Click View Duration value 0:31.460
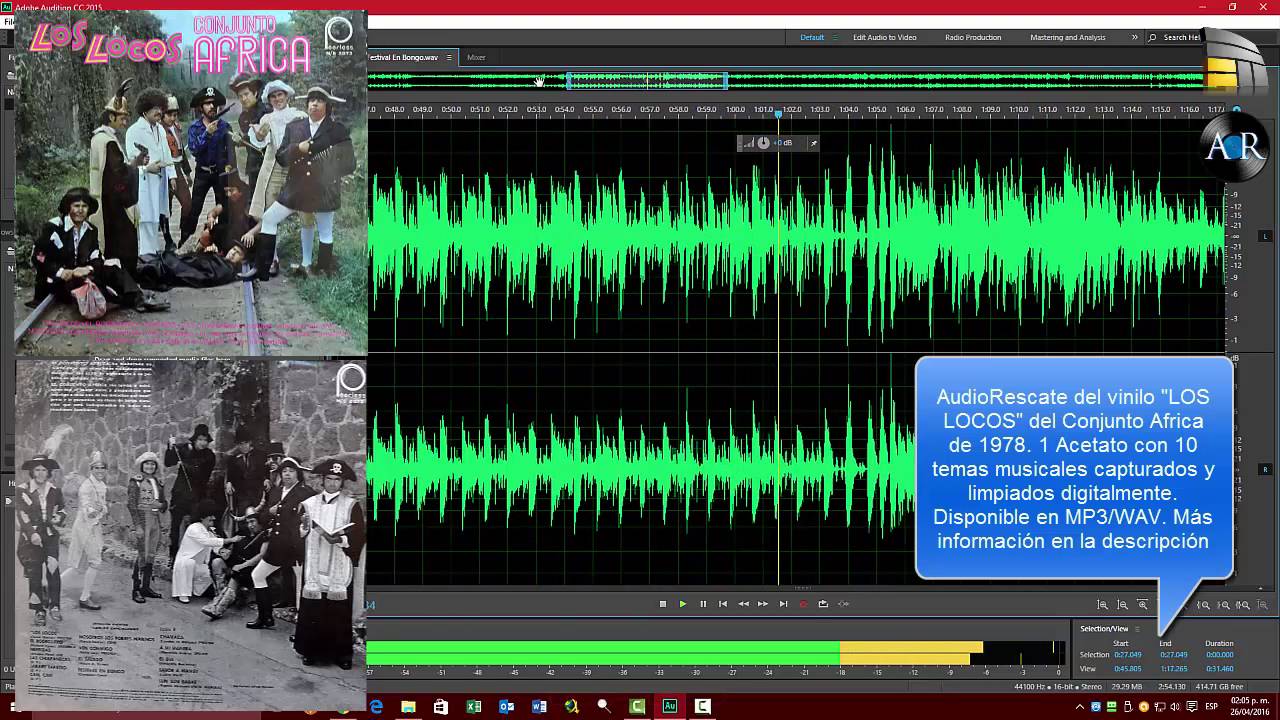The height and width of the screenshot is (720, 1280). [x=1219, y=668]
